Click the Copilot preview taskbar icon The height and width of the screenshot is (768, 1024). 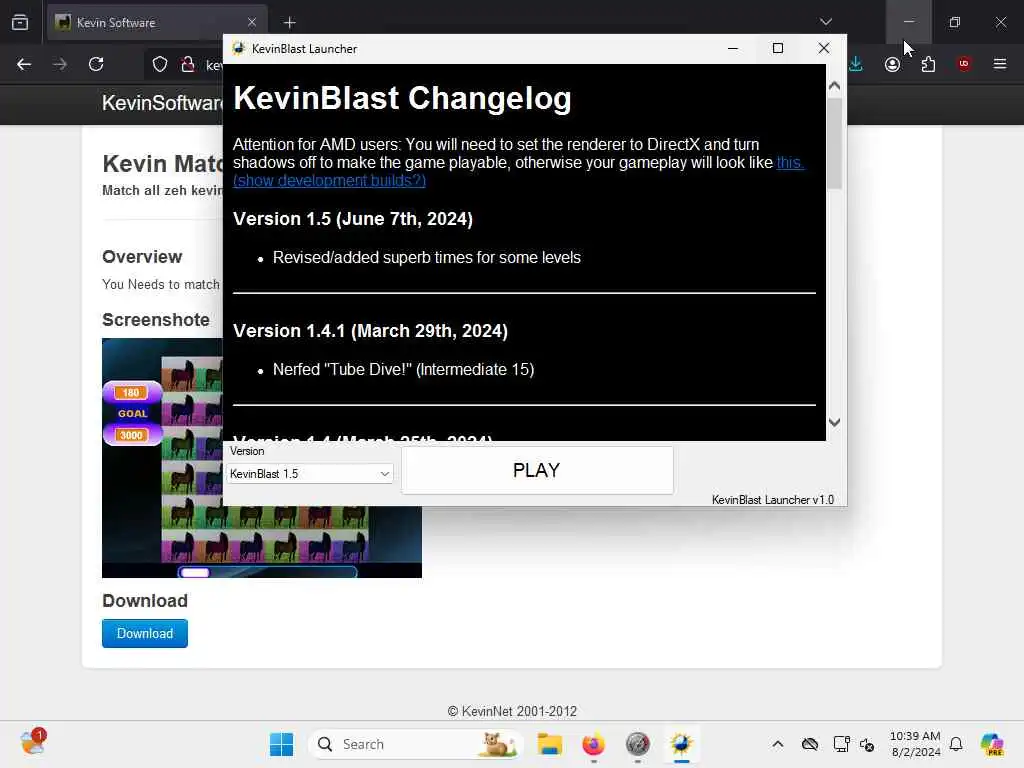[x=992, y=744]
